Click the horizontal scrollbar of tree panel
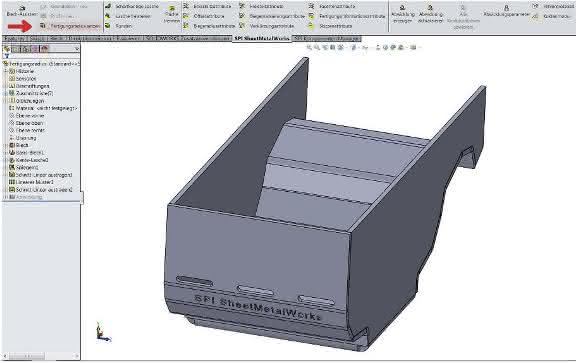Image resolution: width=580 pixels, height=363 pixels. [41, 356]
